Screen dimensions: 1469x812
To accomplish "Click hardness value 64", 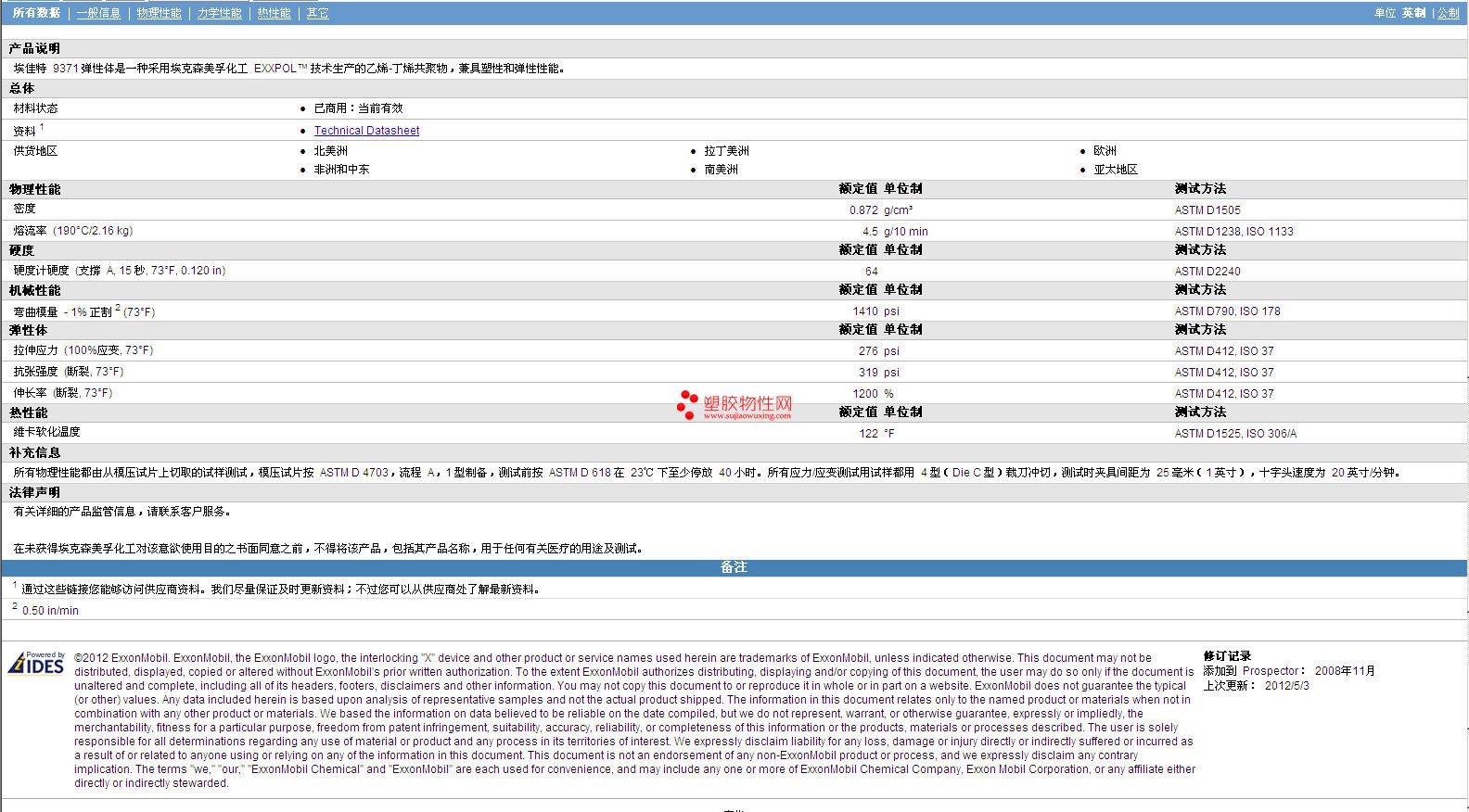I will 872,272.
